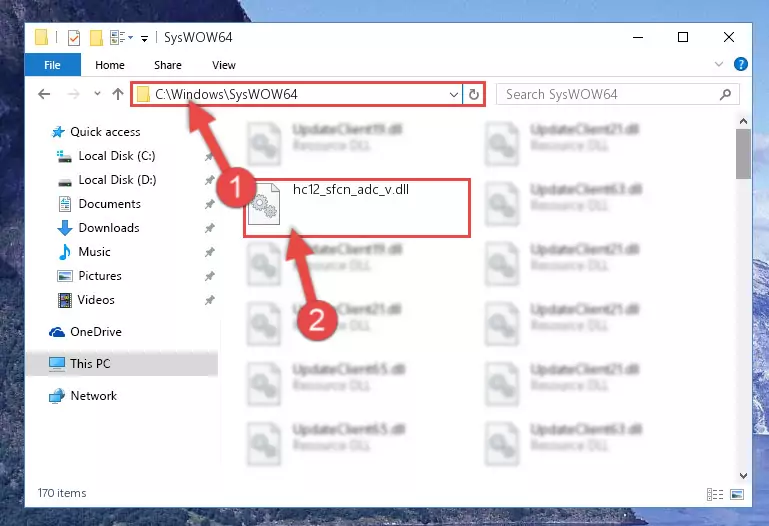Click the hc12_sfcn_adc_v.dll gear file icon

[264, 204]
